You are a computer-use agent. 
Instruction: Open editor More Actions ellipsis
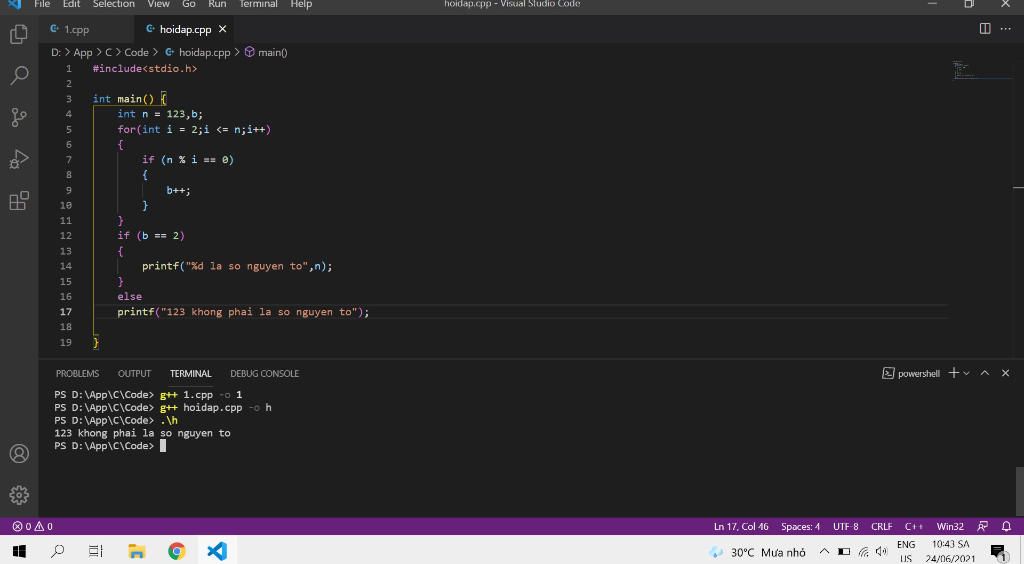coord(1006,29)
